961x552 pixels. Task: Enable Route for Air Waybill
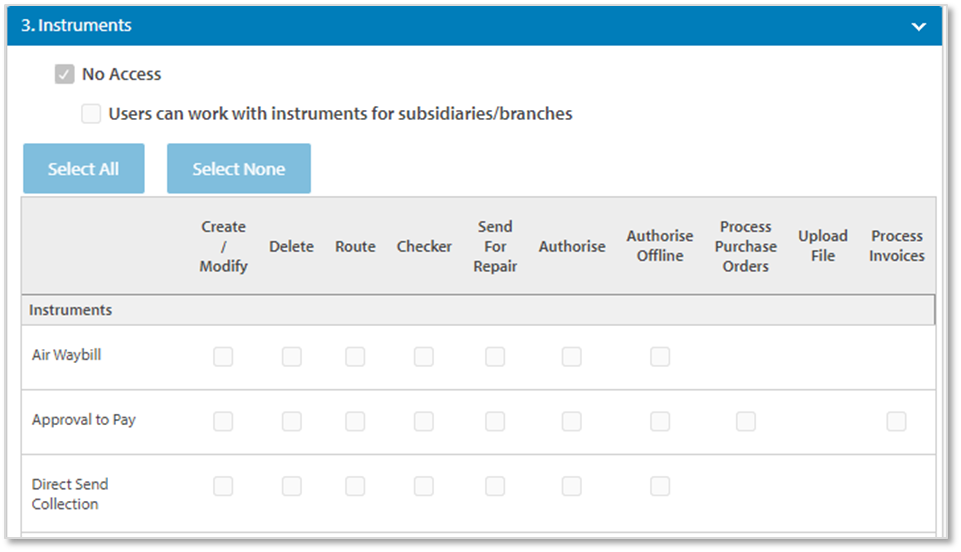pos(355,357)
